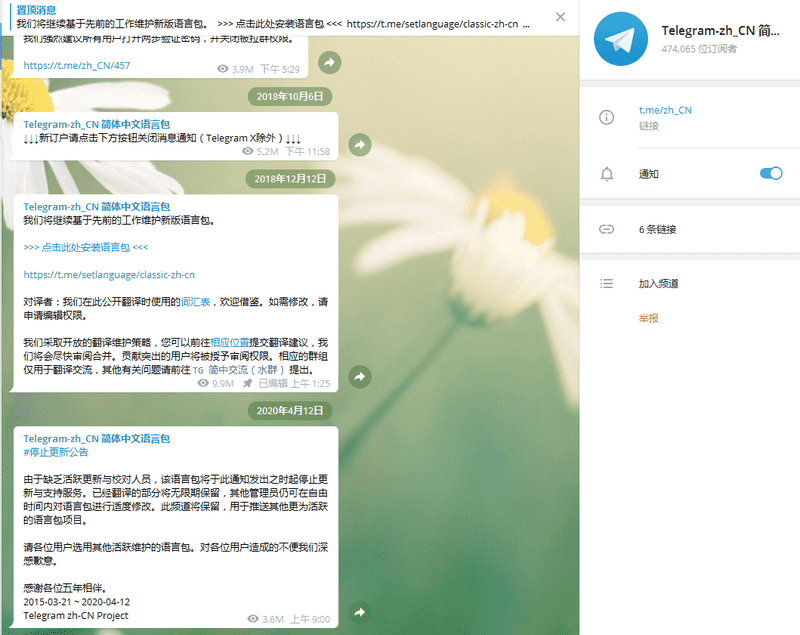Click the 2020年4月12日 date badge
Screen dimensions: 800x635
coord(290,411)
